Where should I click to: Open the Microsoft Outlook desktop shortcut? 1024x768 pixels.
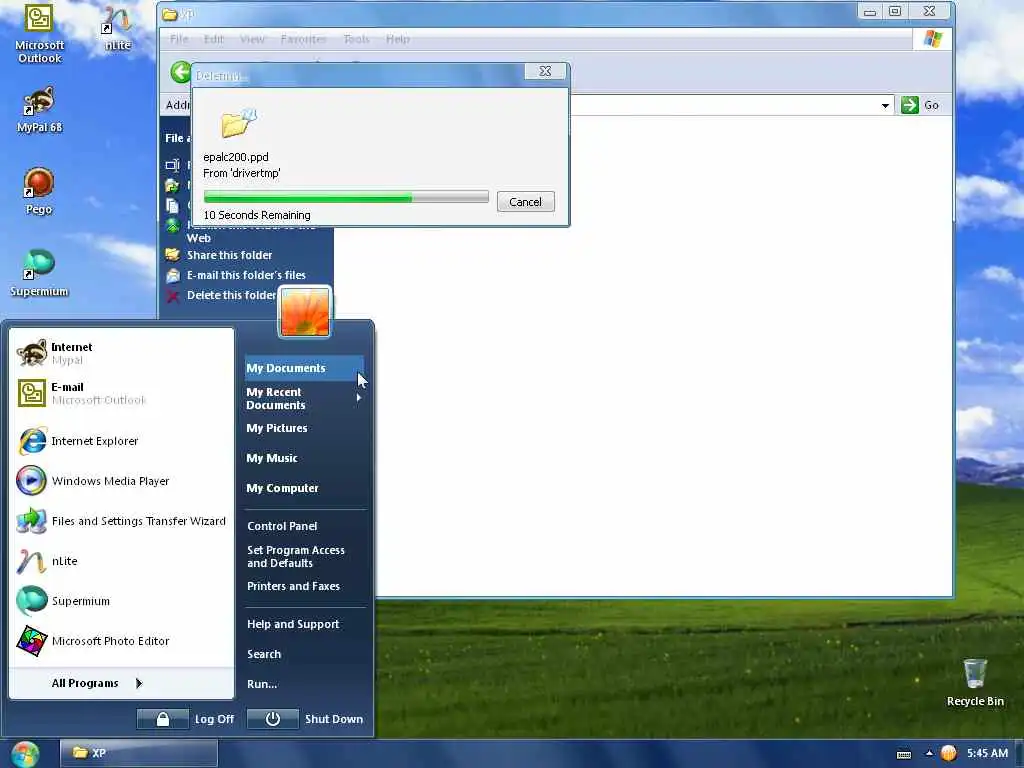(x=39, y=34)
